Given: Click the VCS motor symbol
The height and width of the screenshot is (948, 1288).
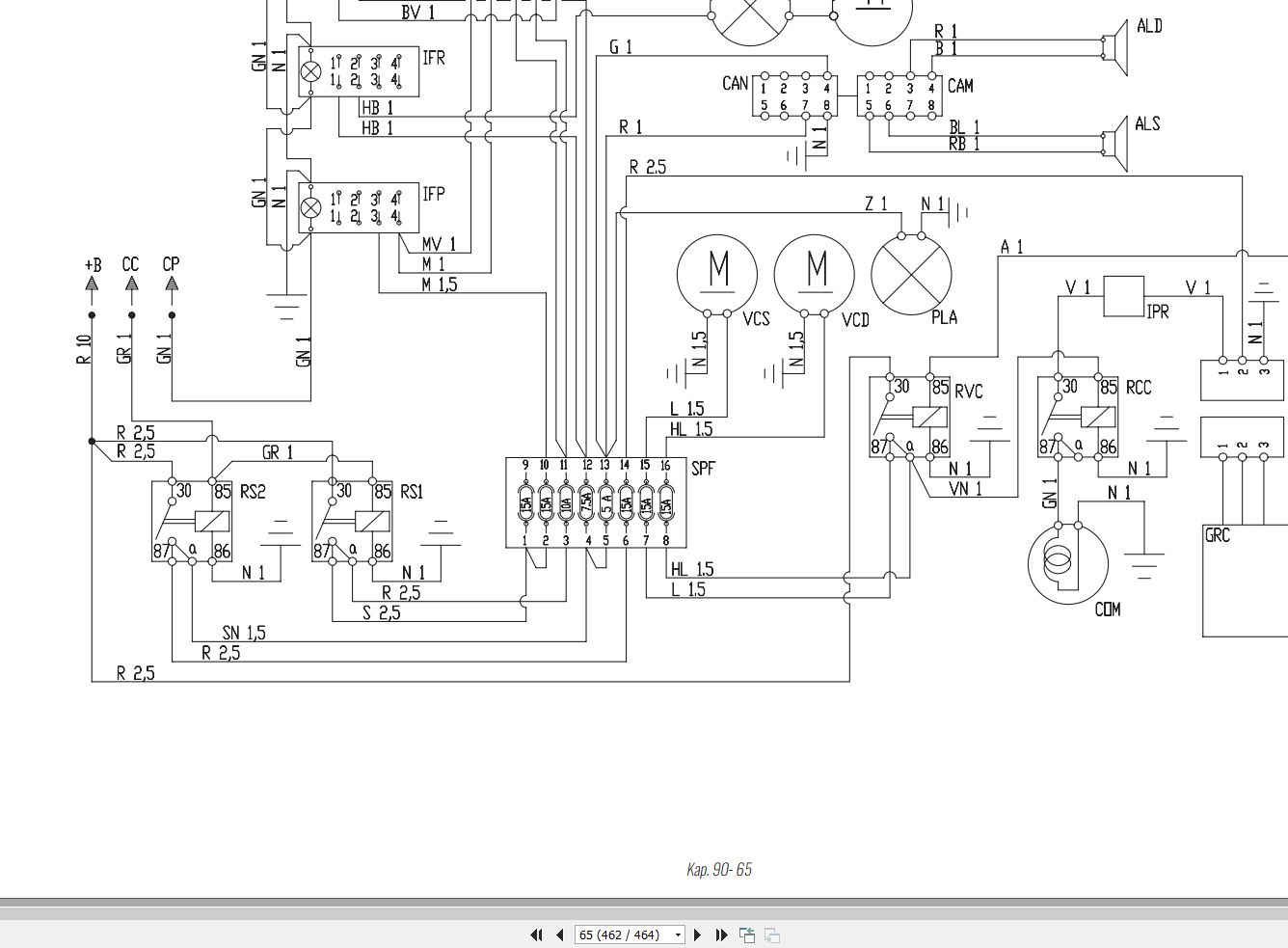Looking at the screenshot, I should [717, 275].
